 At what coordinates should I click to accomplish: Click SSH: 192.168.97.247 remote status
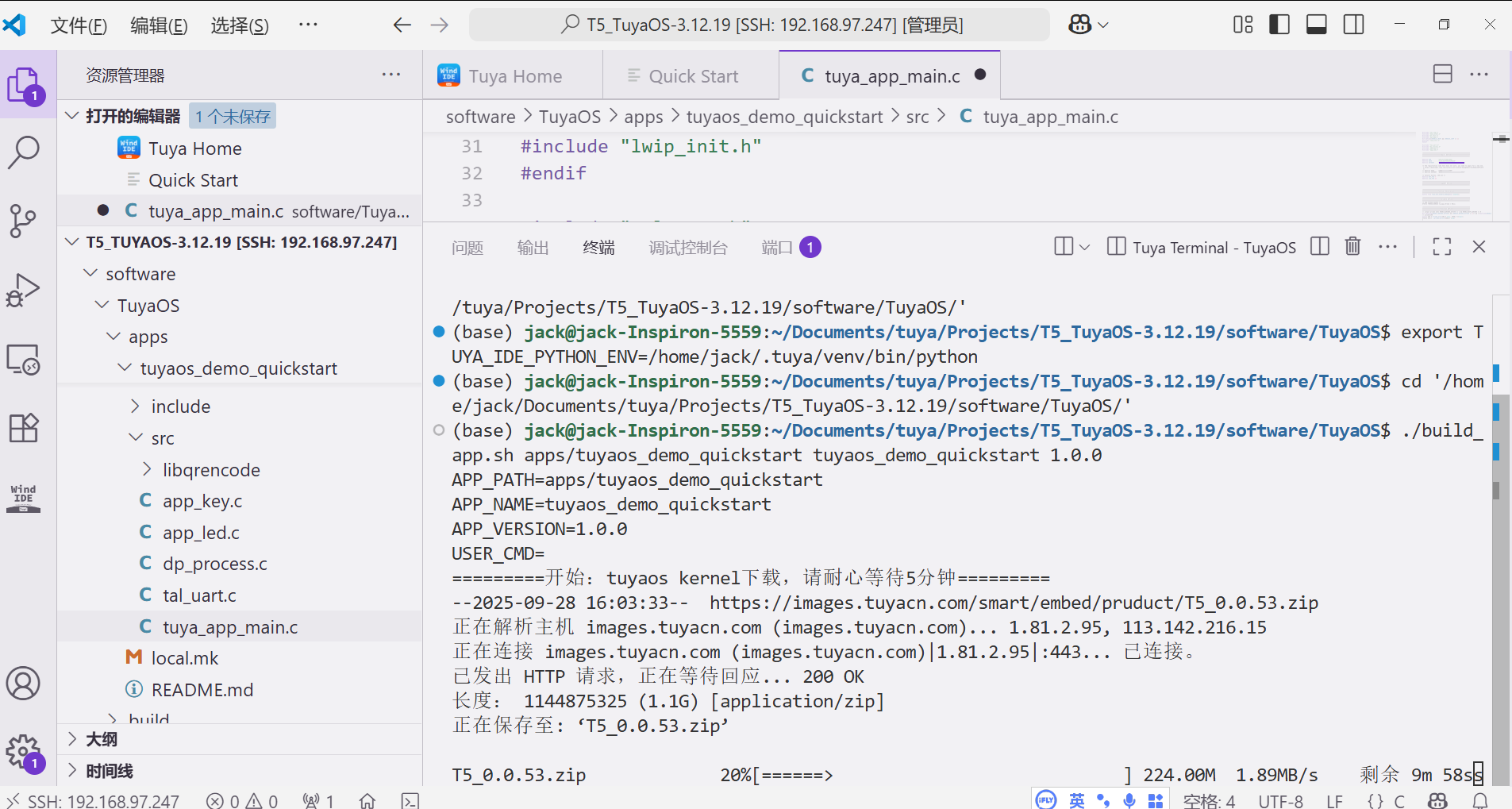93,800
